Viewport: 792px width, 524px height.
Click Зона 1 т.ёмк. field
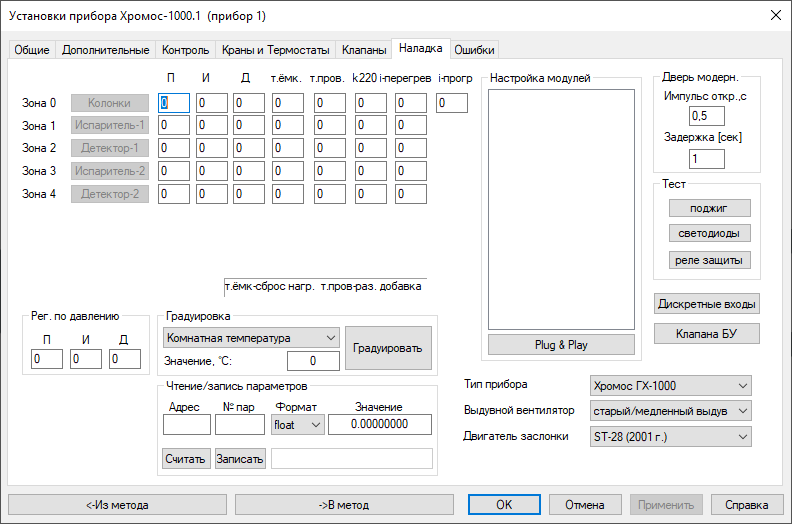click(x=288, y=125)
